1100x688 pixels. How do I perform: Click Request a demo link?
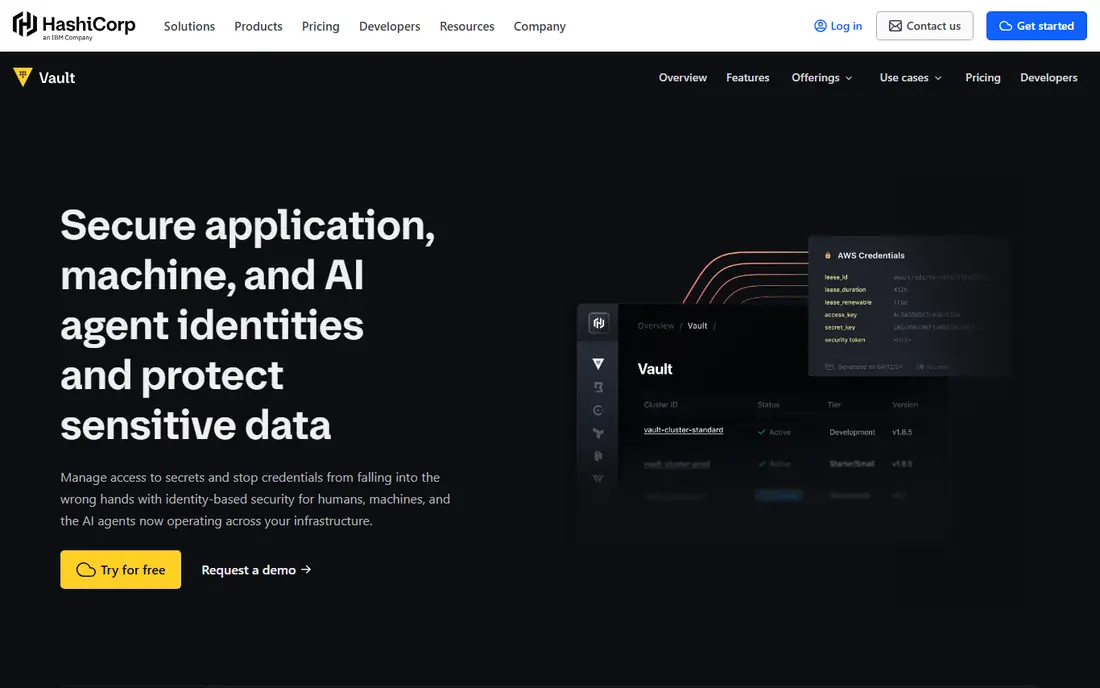256,570
